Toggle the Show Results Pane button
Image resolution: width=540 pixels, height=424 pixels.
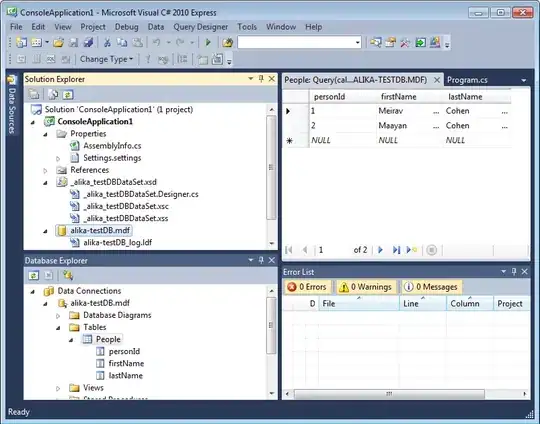[x=66, y=59]
